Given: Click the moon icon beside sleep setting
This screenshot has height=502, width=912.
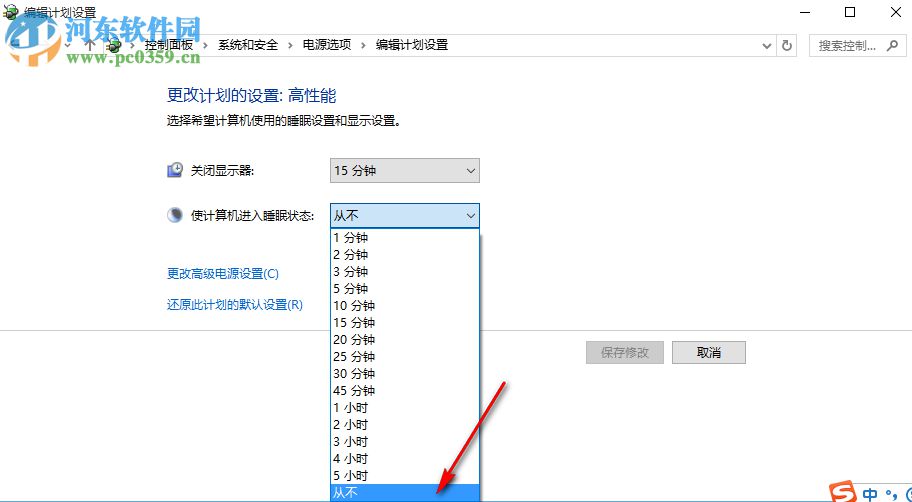Looking at the screenshot, I should click(x=174, y=215).
